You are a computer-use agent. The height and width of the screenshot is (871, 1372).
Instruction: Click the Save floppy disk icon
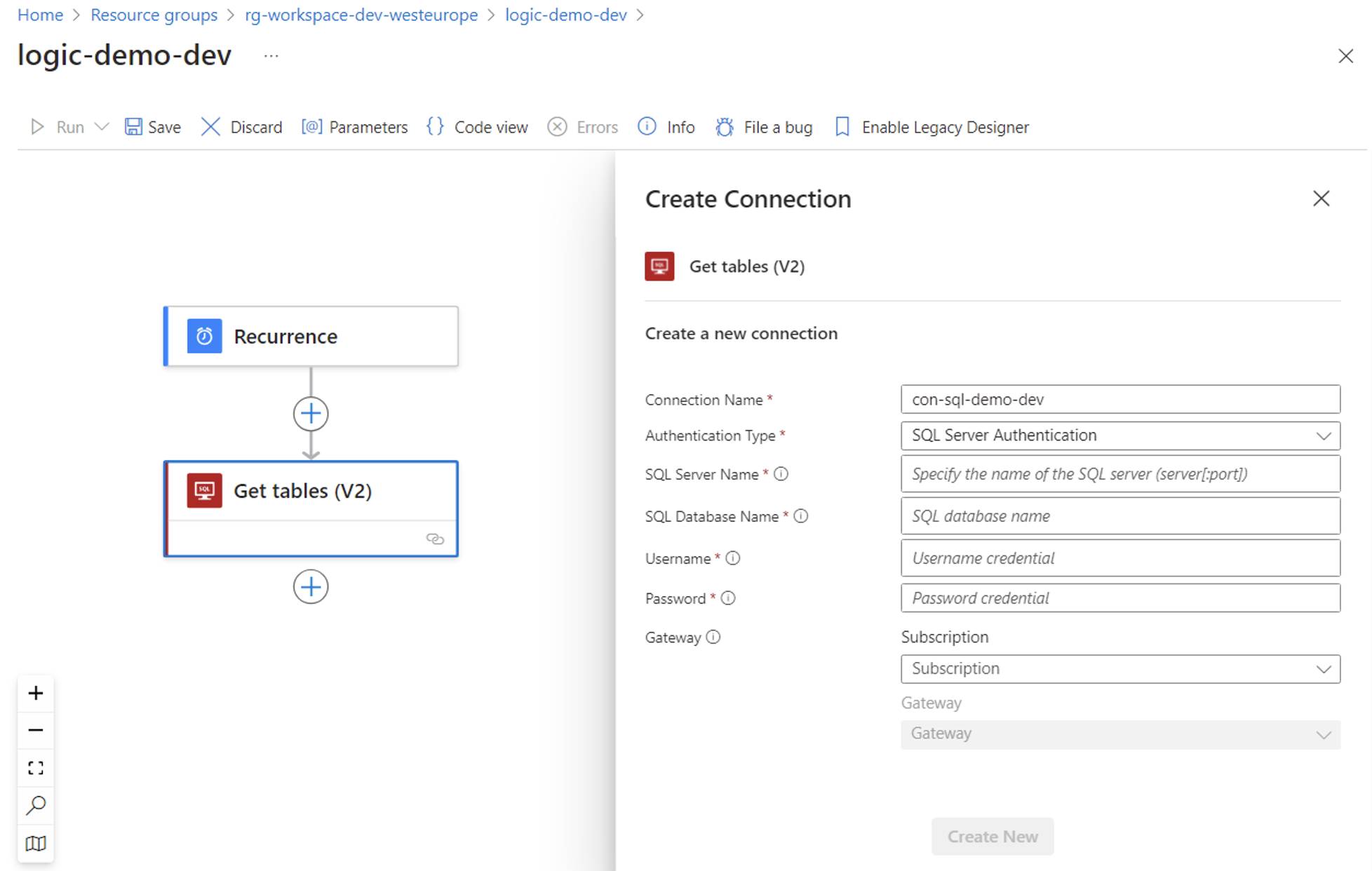click(133, 127)
